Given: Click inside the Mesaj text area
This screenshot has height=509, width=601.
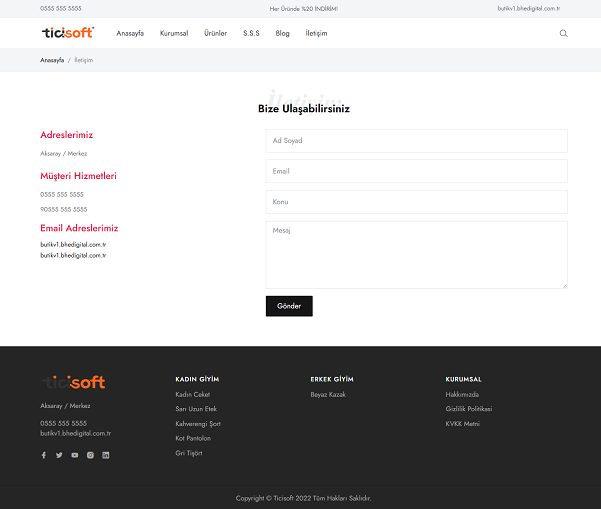Looking at the screenshot, I should coord(416,255).
